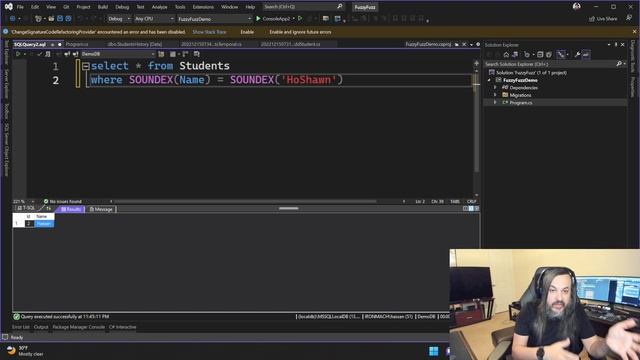Collapse the FuzzyFuzzDemo project node

pyautogui.click(x=489, y=80)
